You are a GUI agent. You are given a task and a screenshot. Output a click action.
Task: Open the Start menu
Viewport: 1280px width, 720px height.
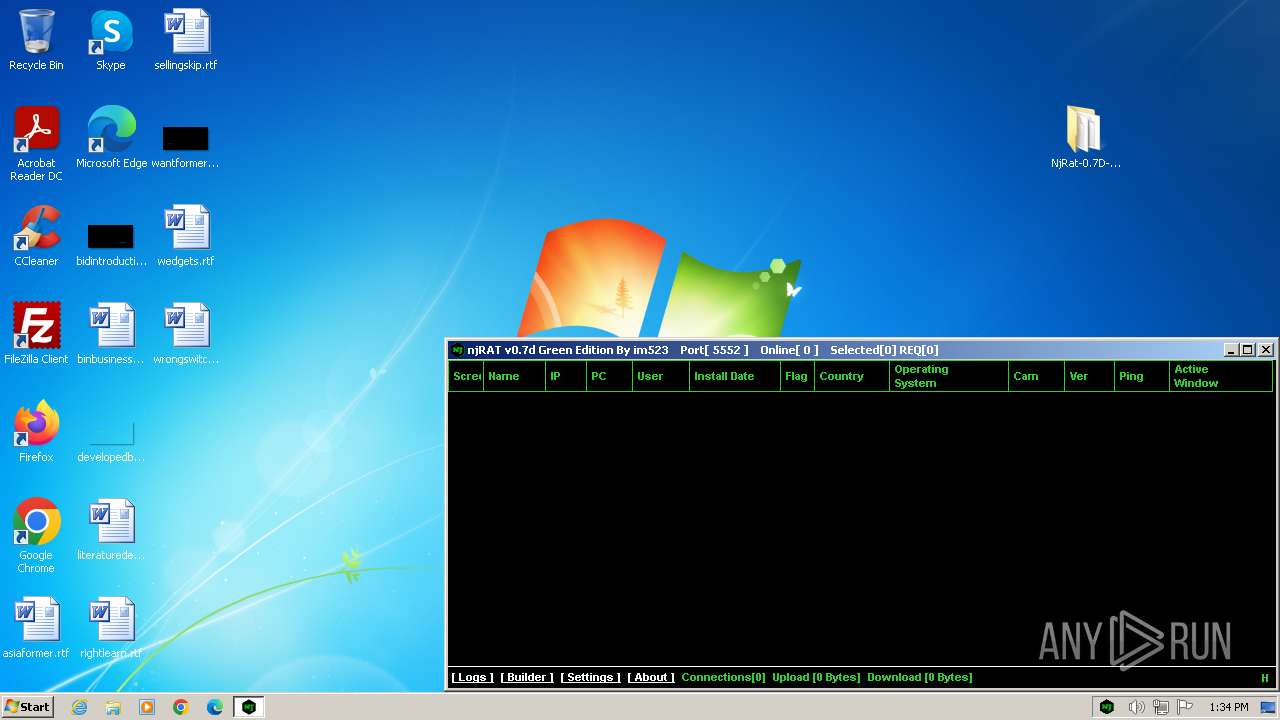coord(27,707)
